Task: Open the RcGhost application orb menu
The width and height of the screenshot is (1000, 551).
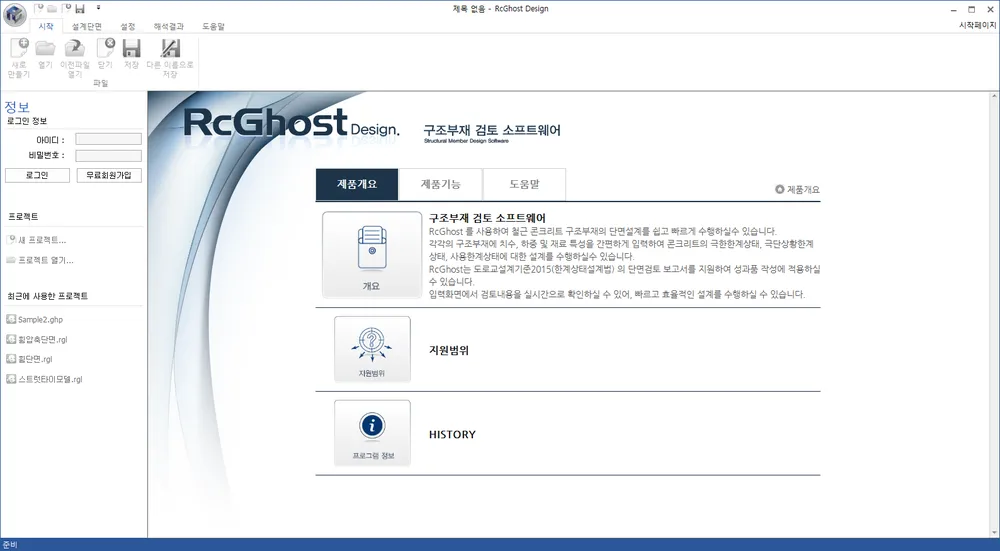Action: pos(14,14)
